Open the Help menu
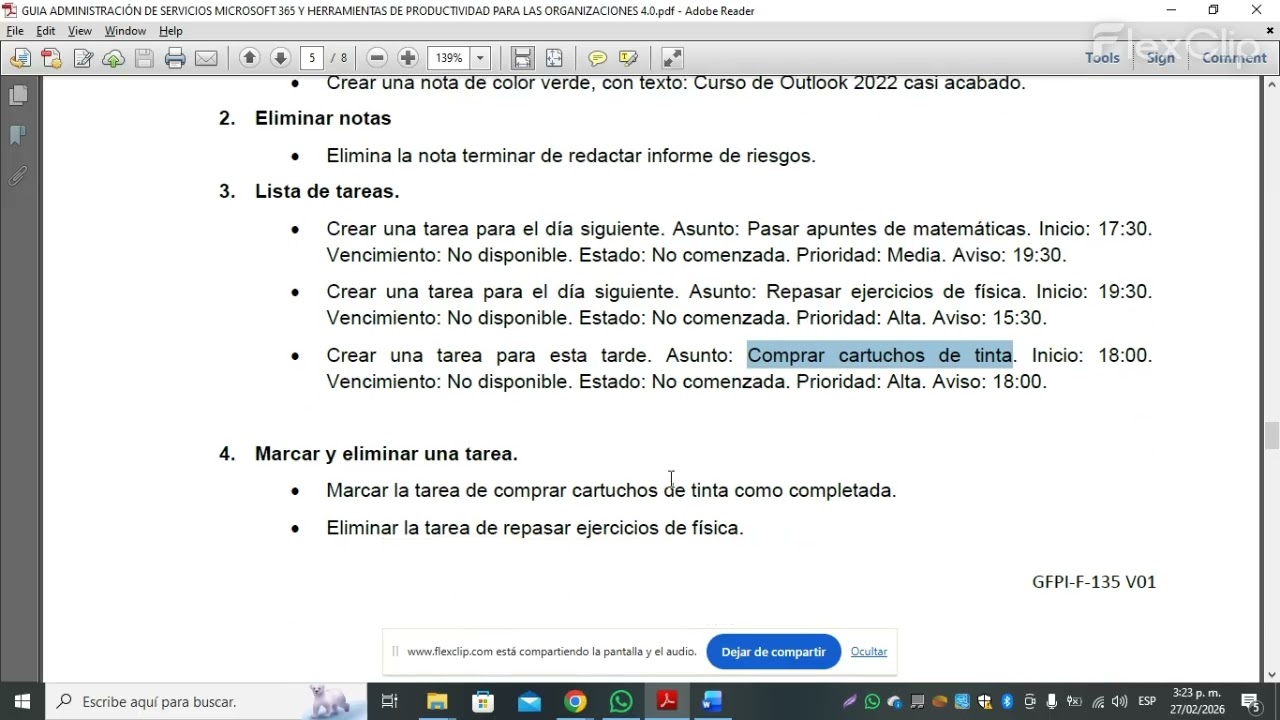 [171, 31]
